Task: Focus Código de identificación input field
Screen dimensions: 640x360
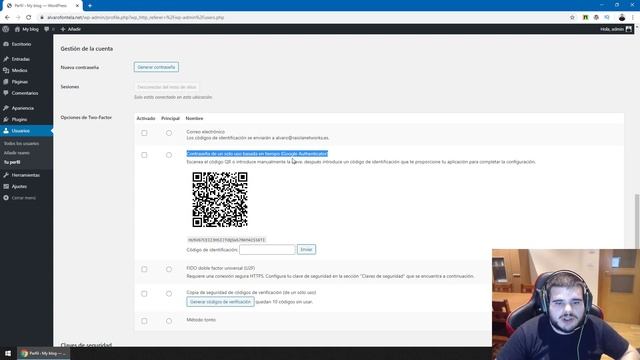Action: (x=267, y=249)
